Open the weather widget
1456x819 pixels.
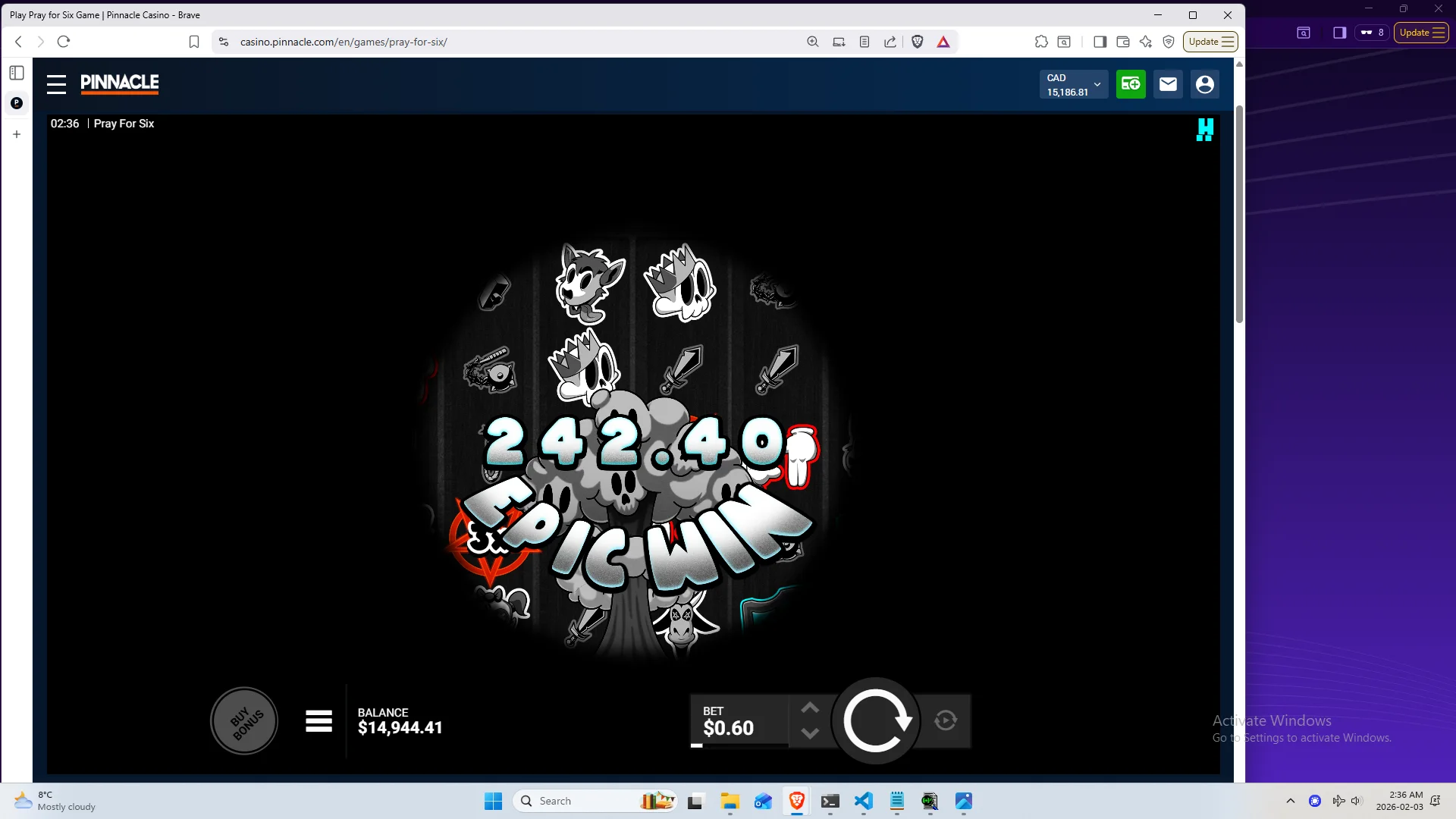pyautogui.click(x=55, y=801)
